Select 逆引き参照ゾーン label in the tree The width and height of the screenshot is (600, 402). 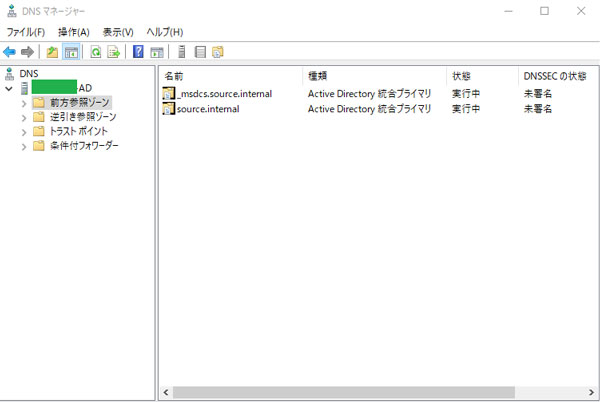[83, 117]
